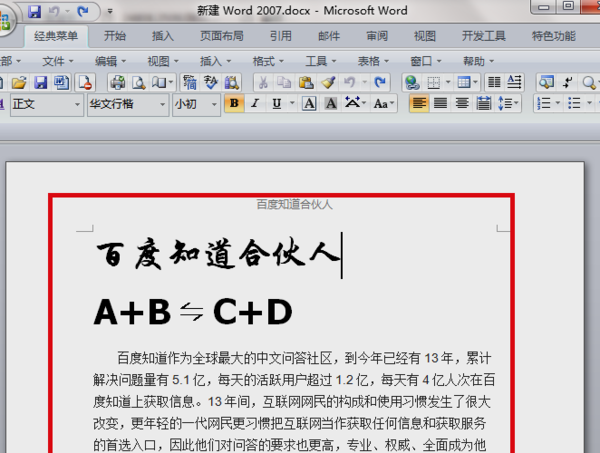600x453 pixels.
Task: Click header text 百度知道合伙人
Action: click(x=294, y=204)
